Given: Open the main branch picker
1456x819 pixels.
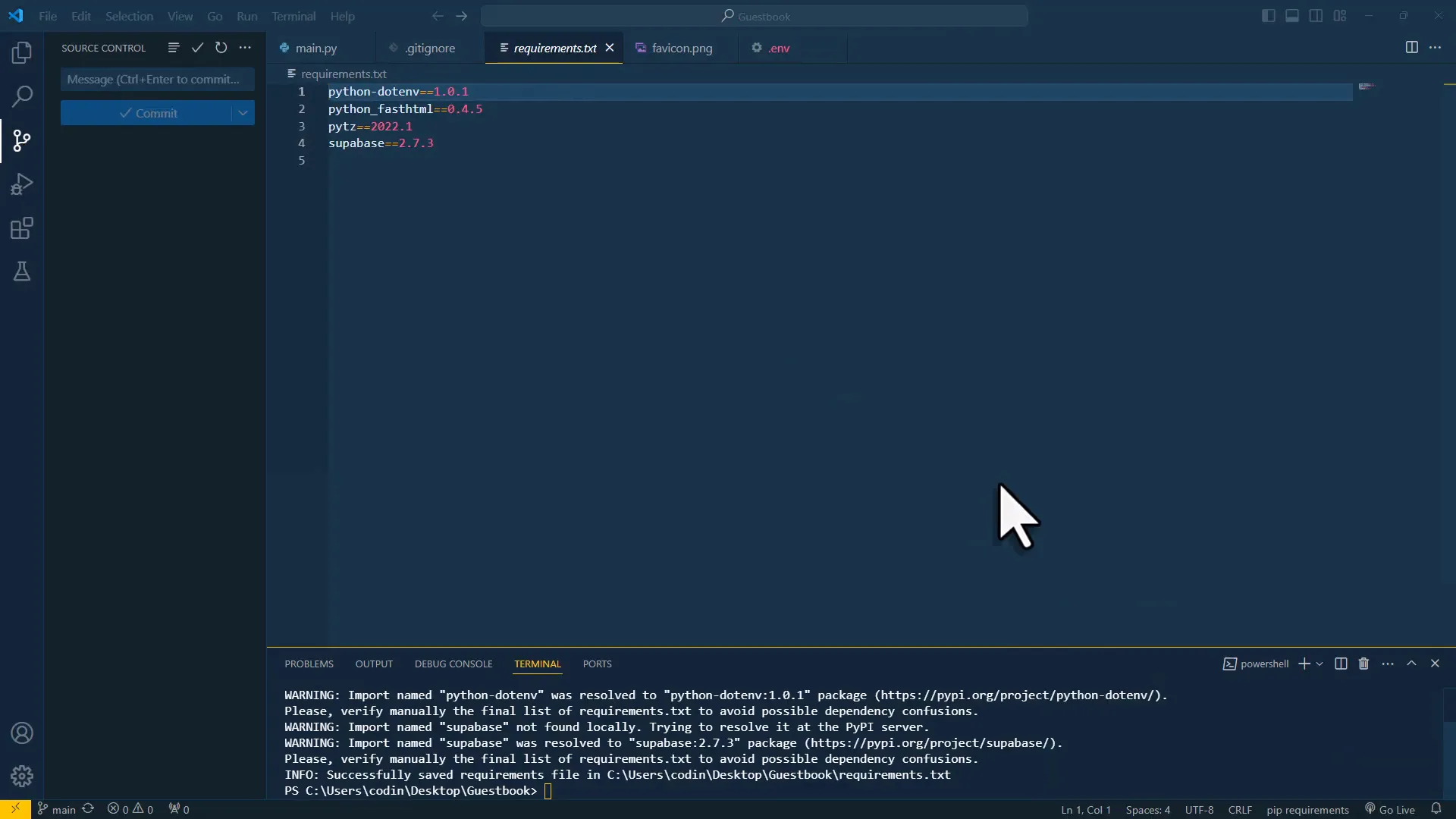Looking at the screenshot, I should pos(57,809).
